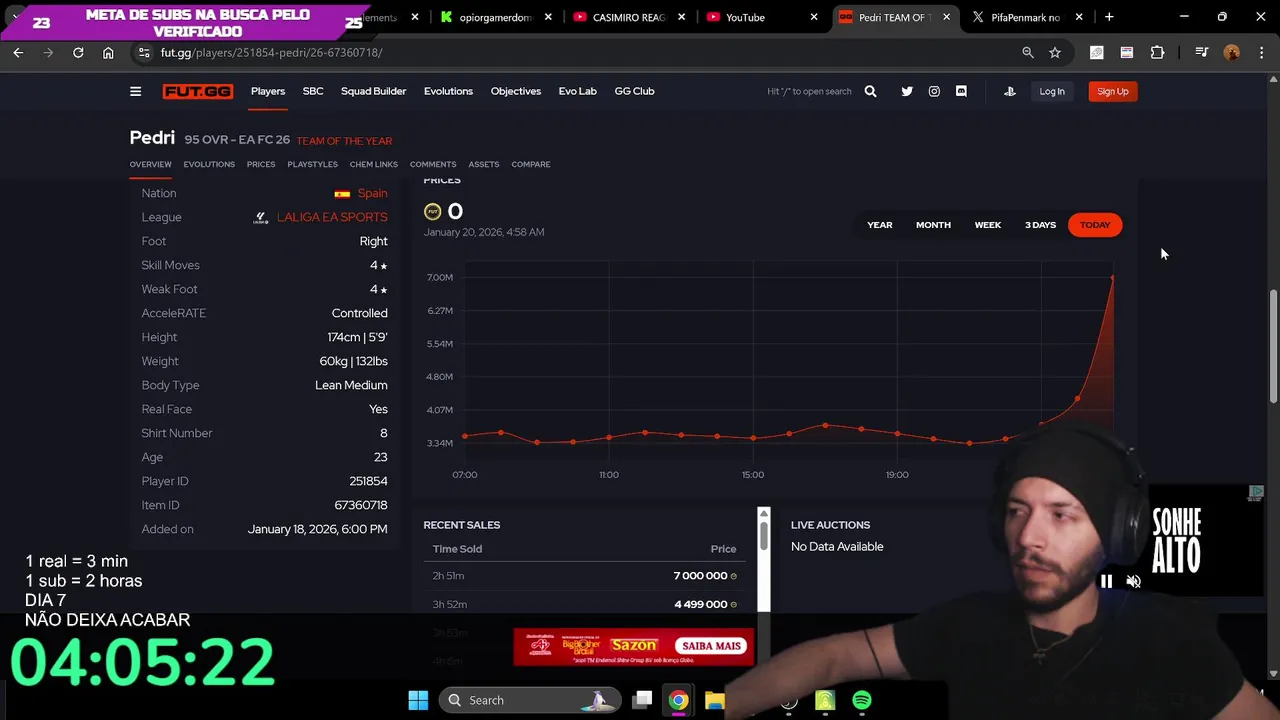Select the WEEK price range

coord(988,225)
